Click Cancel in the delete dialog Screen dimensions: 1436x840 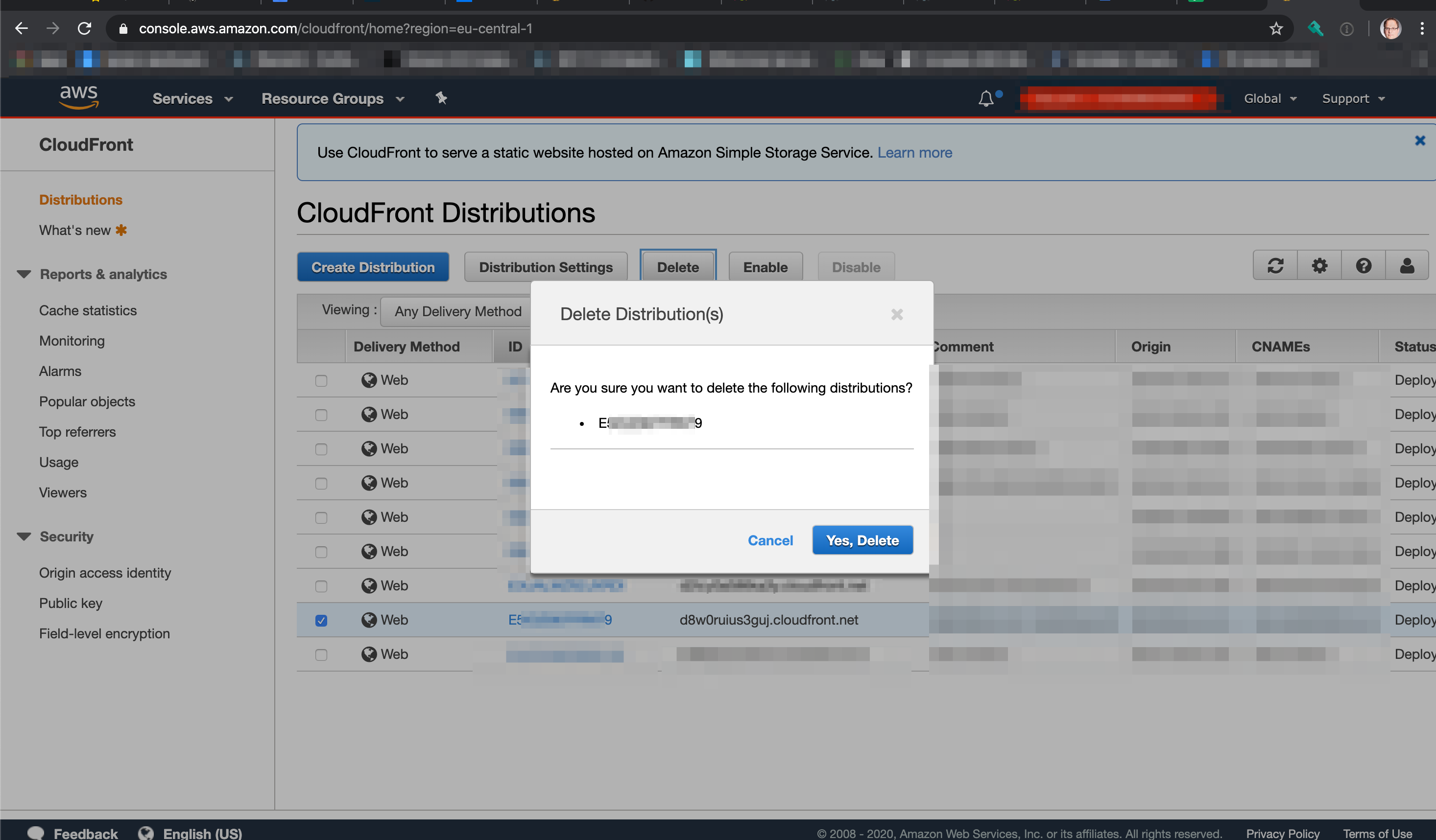click(770, 540)
